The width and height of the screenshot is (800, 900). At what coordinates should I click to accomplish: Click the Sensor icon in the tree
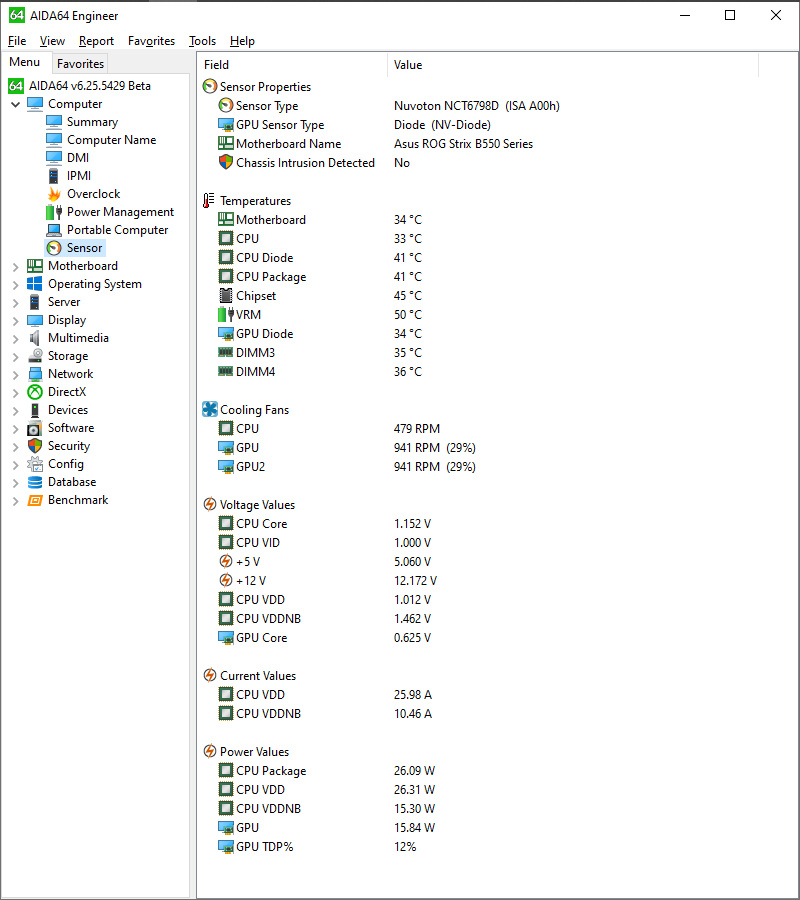pyautogui.click(x=54, y=248)
